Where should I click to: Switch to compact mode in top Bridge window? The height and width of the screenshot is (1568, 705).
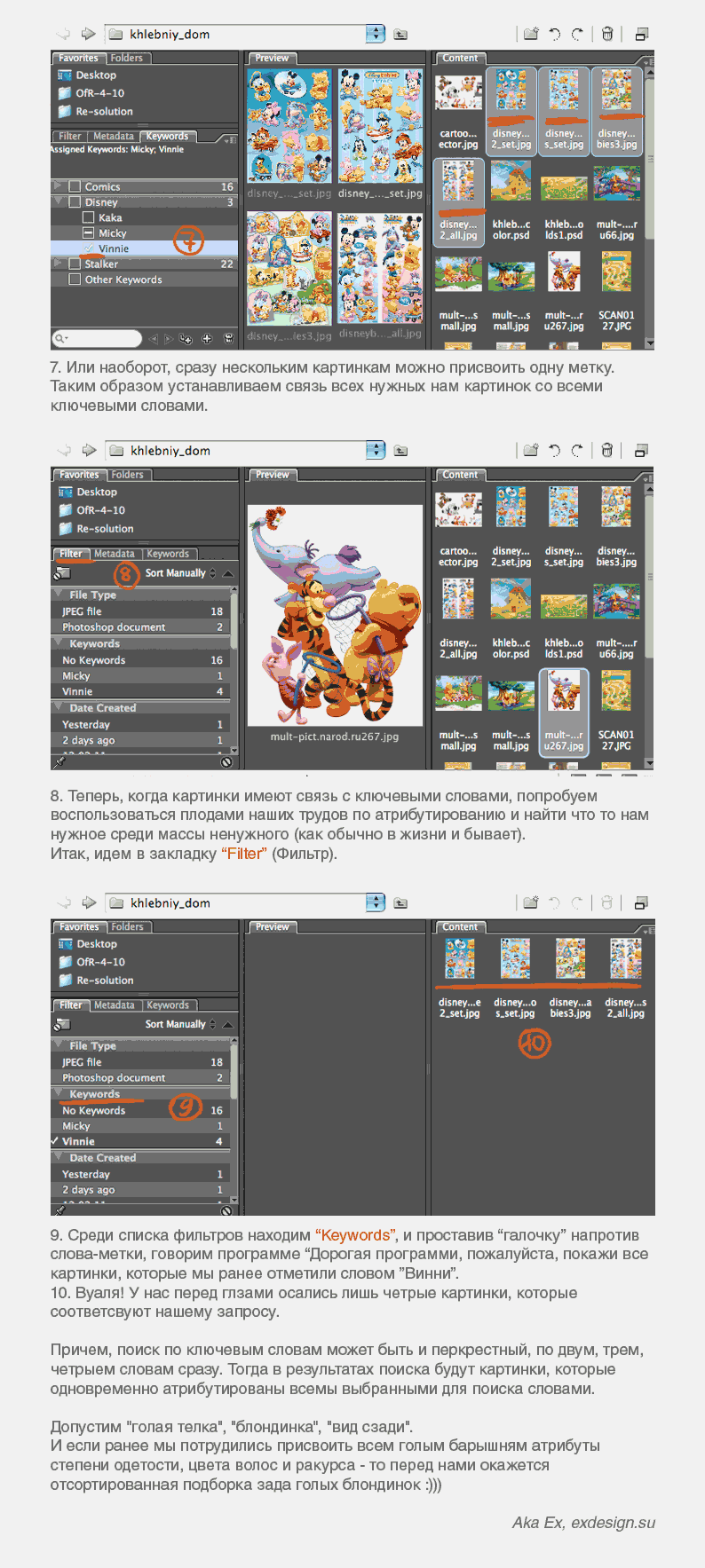pos(642,35)
